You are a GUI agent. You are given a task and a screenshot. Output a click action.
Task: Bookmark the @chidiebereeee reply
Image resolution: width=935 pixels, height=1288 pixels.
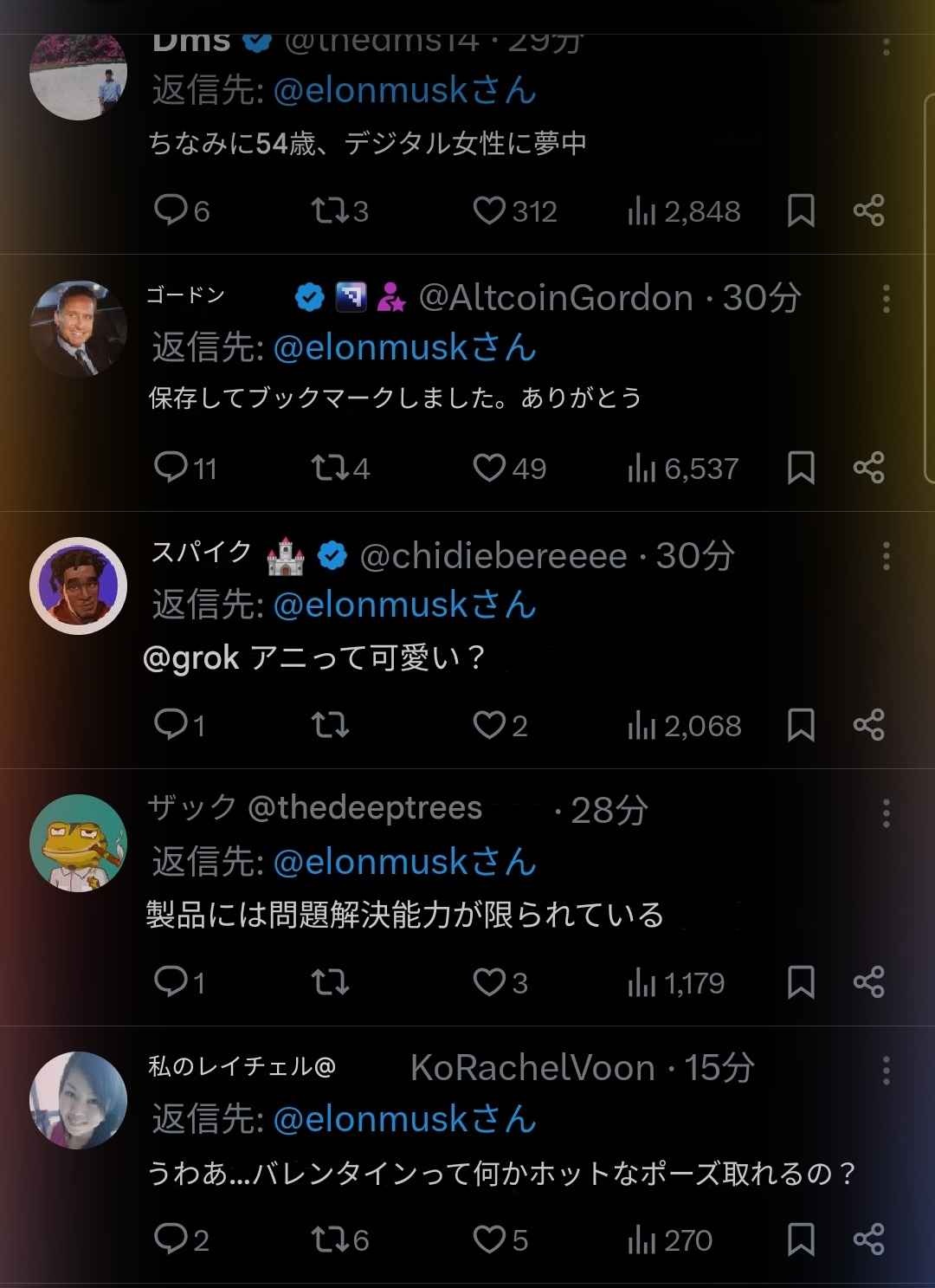(x=801, y=726)
